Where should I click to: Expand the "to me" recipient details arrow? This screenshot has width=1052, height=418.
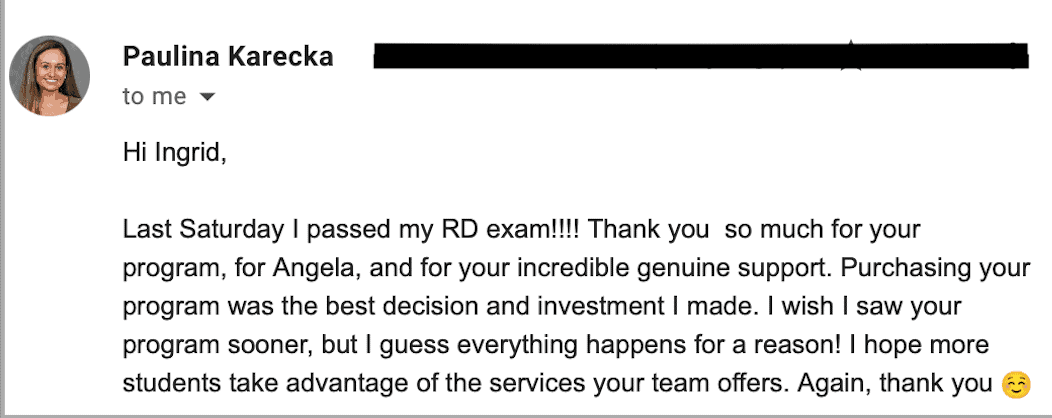[208, 97]
